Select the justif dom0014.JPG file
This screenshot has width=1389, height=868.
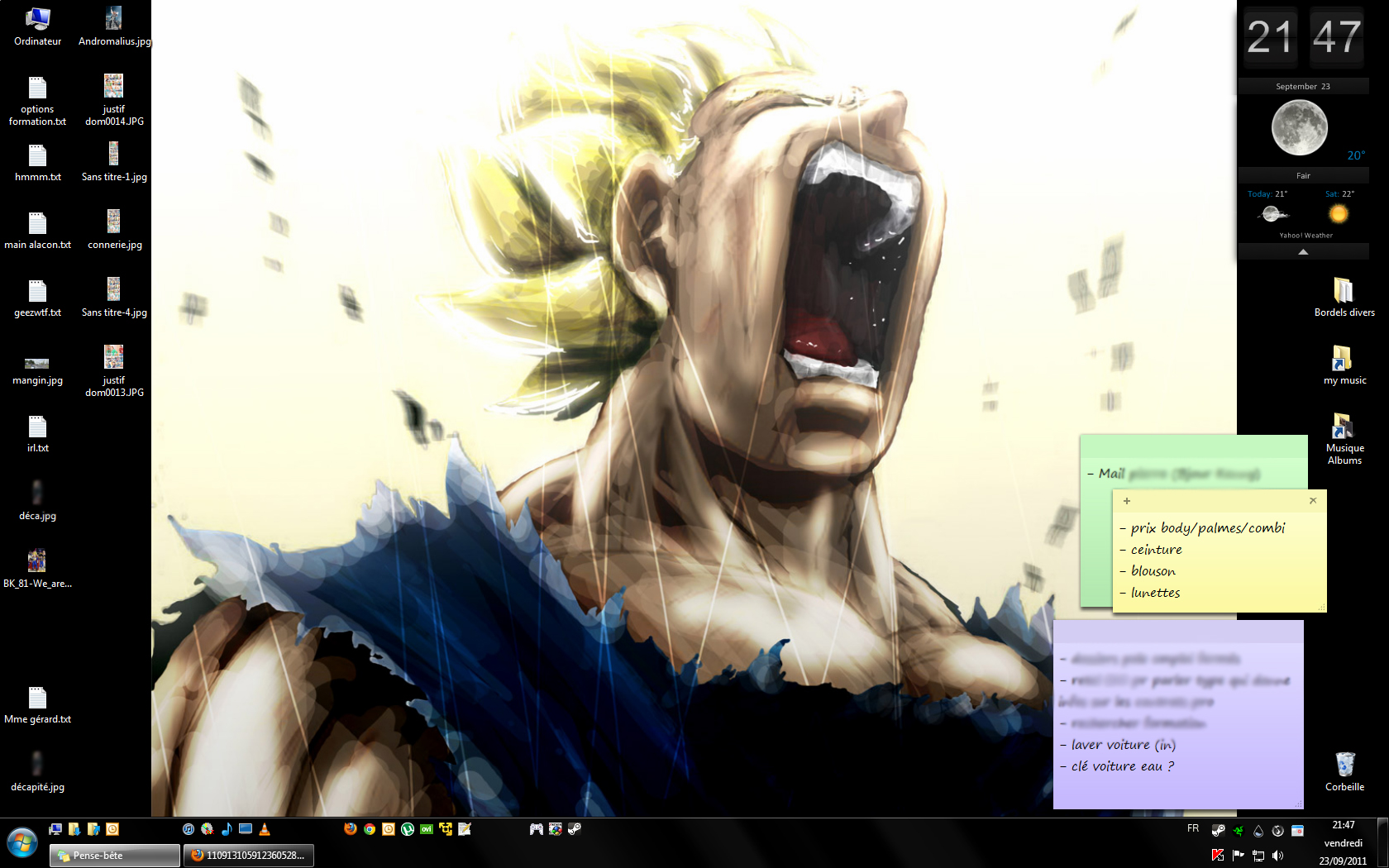114,100
